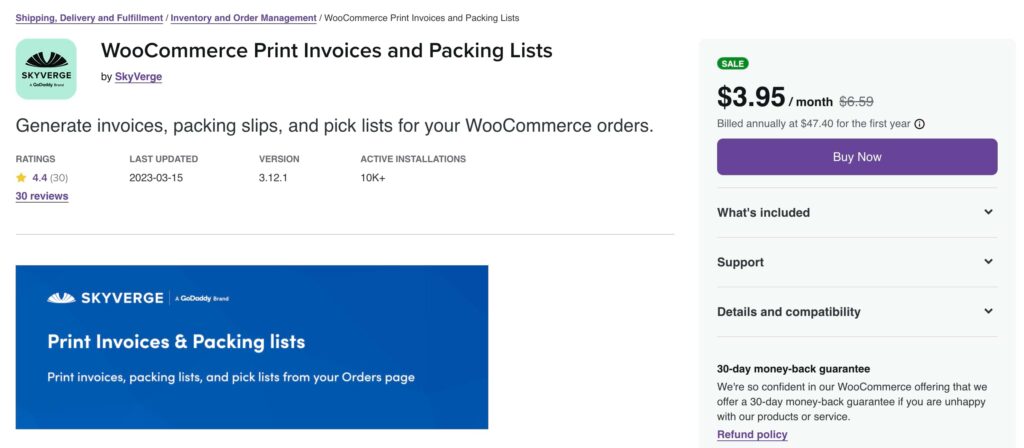The image size is (1024, 448).
Task: Open Shipping, Delivery and Fulfillment breadcrumb
Action: [x=89, y=18]
